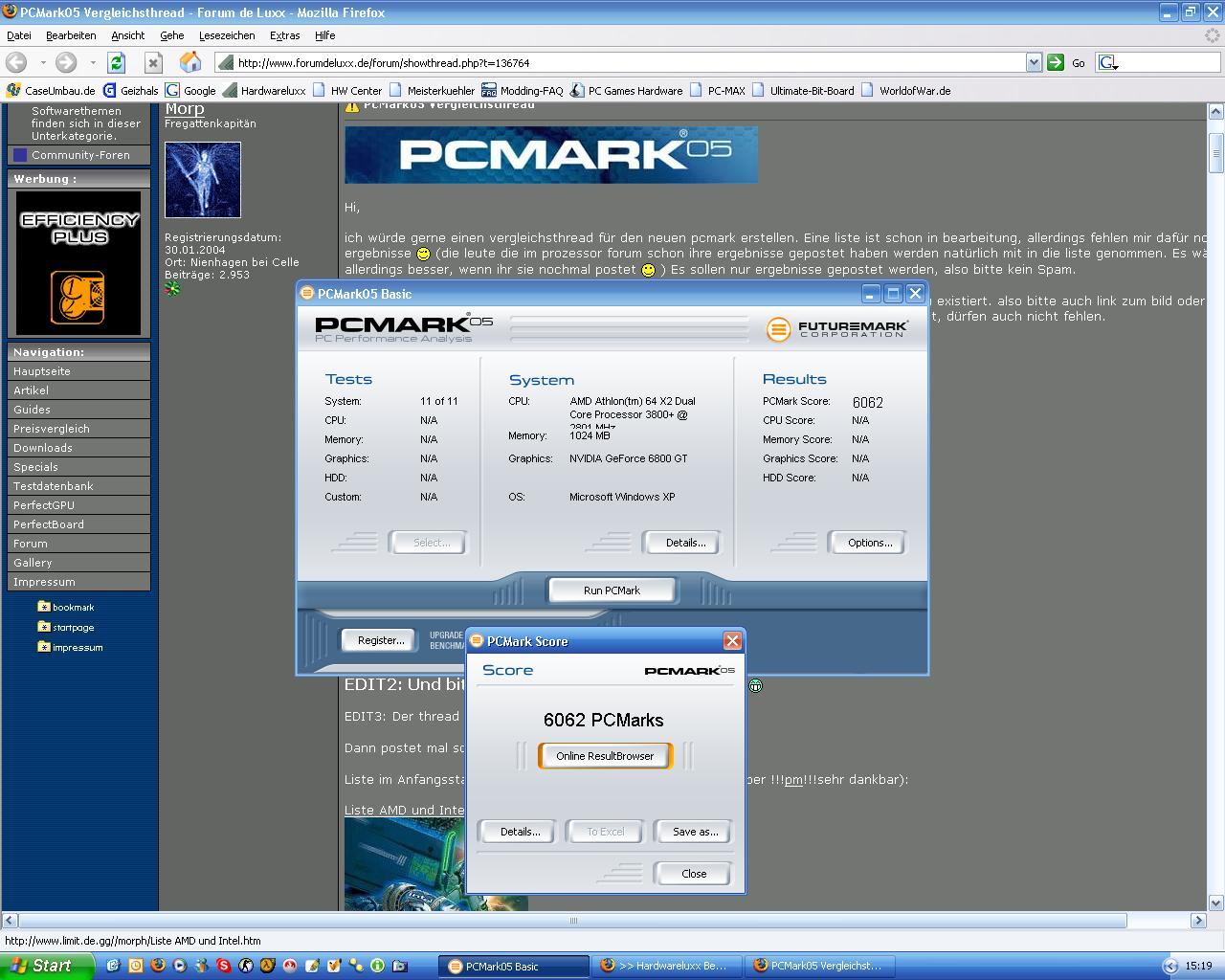Click Close button in Score dialog

click(x=694, y=874)
